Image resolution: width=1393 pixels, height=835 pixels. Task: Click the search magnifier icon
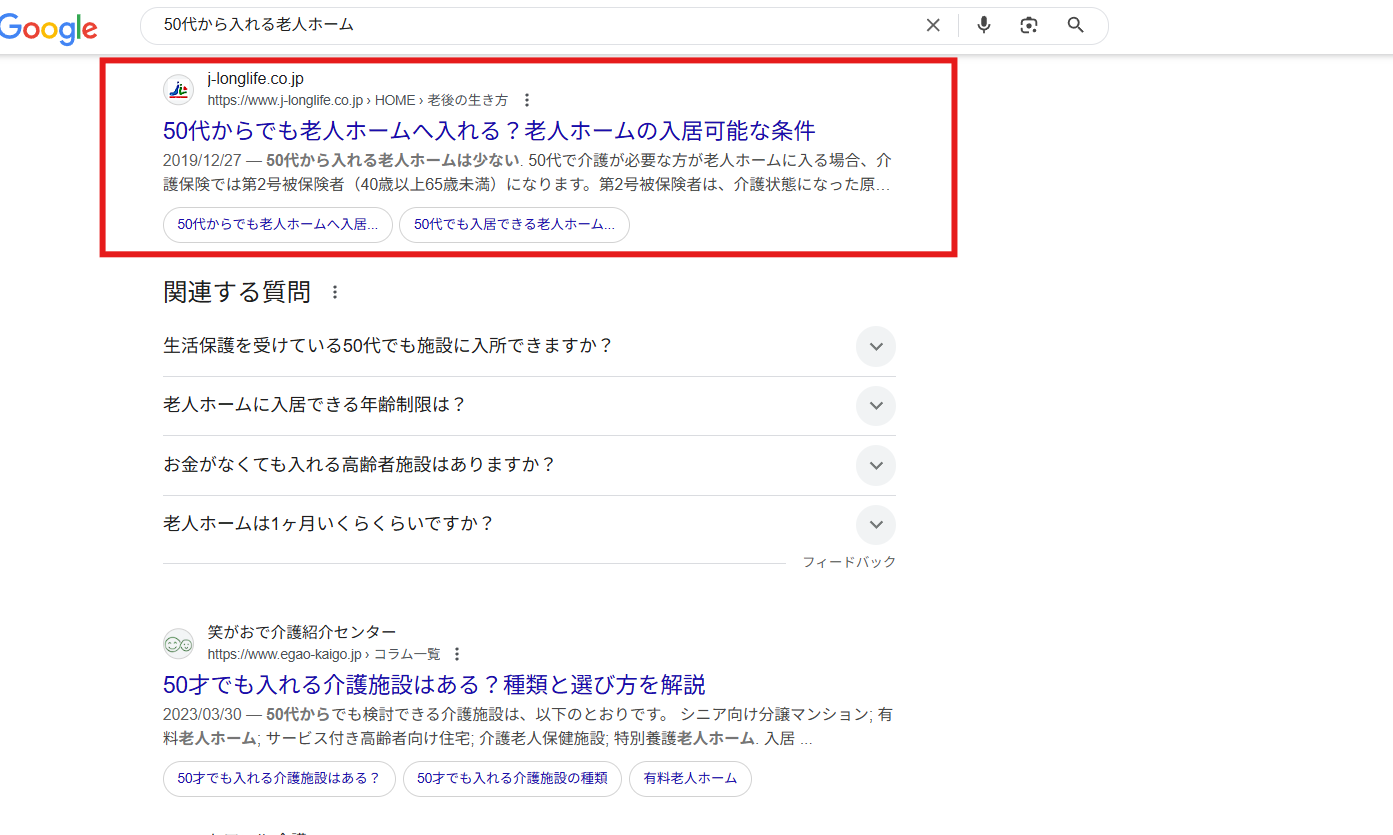click(1075, 25)
